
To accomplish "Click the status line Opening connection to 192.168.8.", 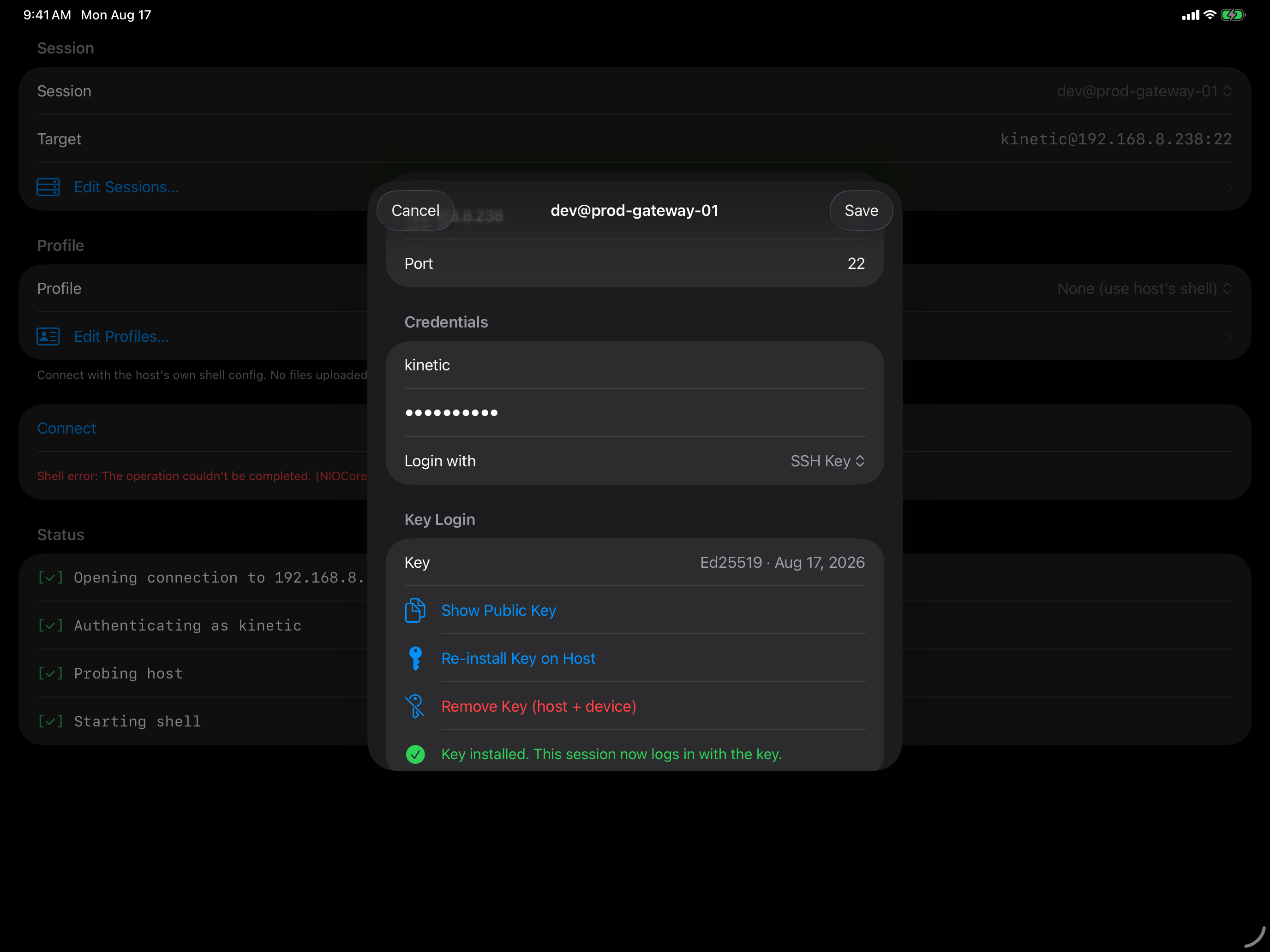I will 221,578.
